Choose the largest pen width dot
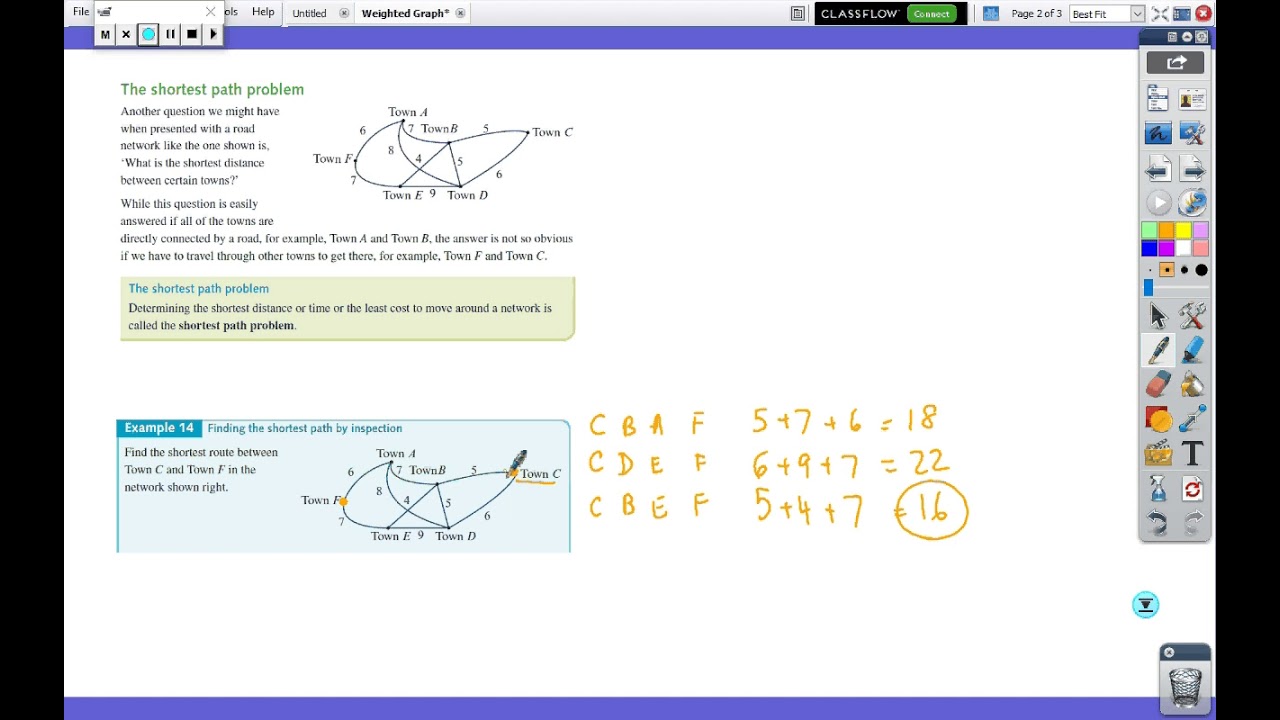The image size is (1280, 720). (1201, 270)
